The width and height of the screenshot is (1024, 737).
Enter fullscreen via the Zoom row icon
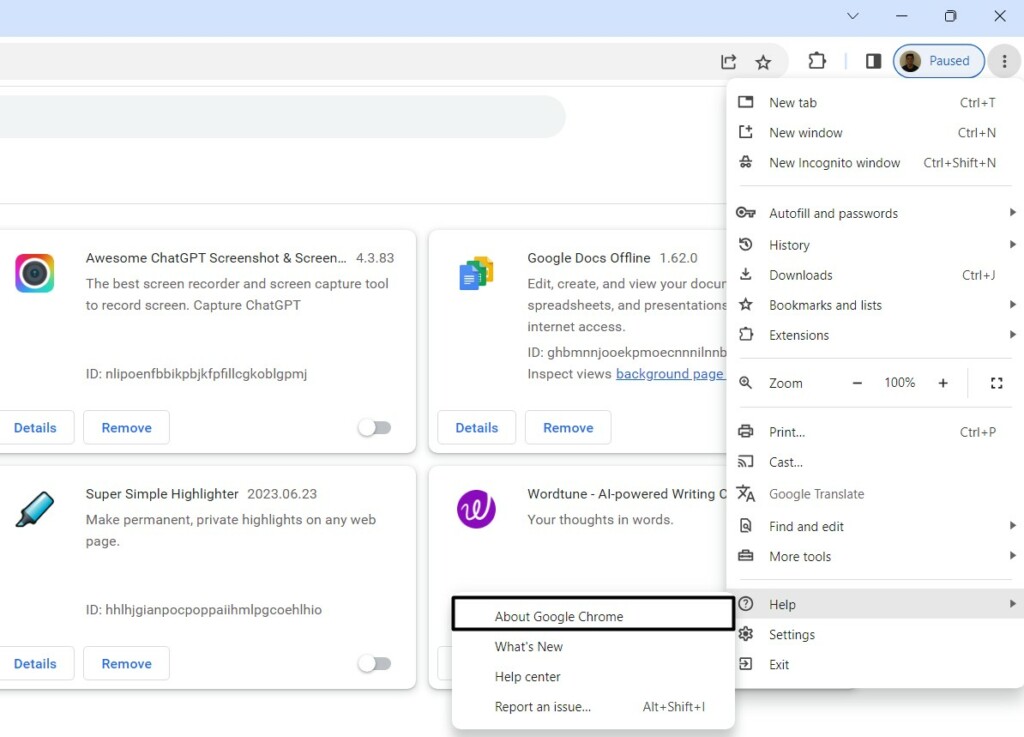pos(996,383)
